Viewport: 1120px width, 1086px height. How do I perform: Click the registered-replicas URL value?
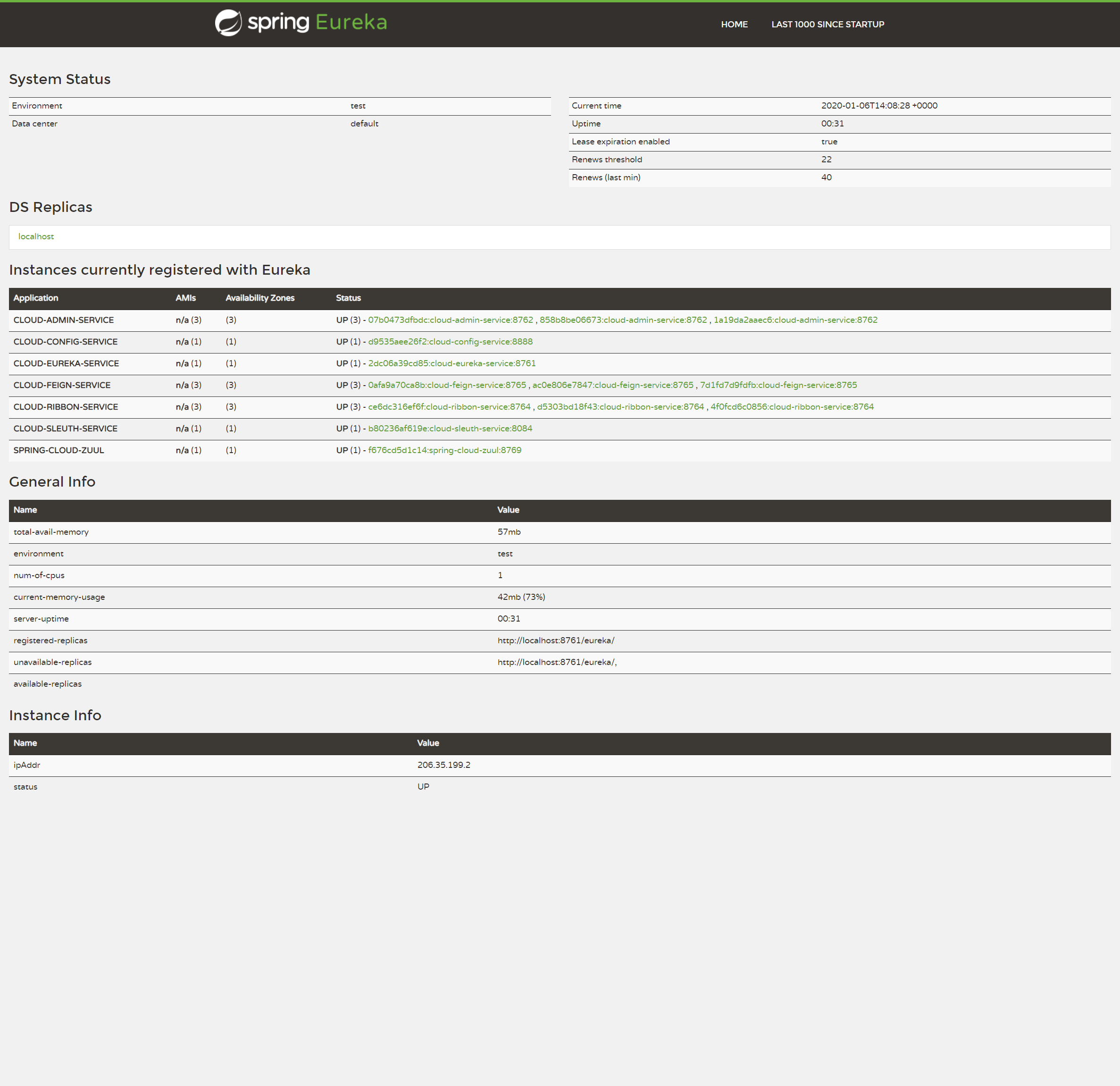556,641
